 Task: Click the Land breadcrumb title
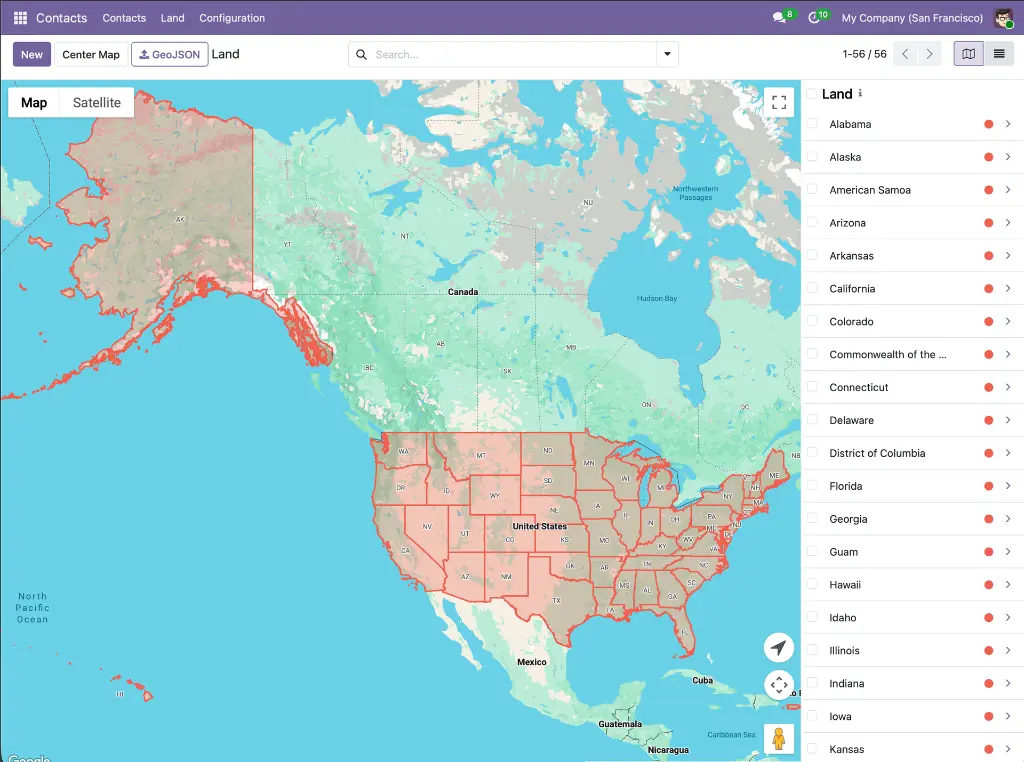click(x=225, y=54)
